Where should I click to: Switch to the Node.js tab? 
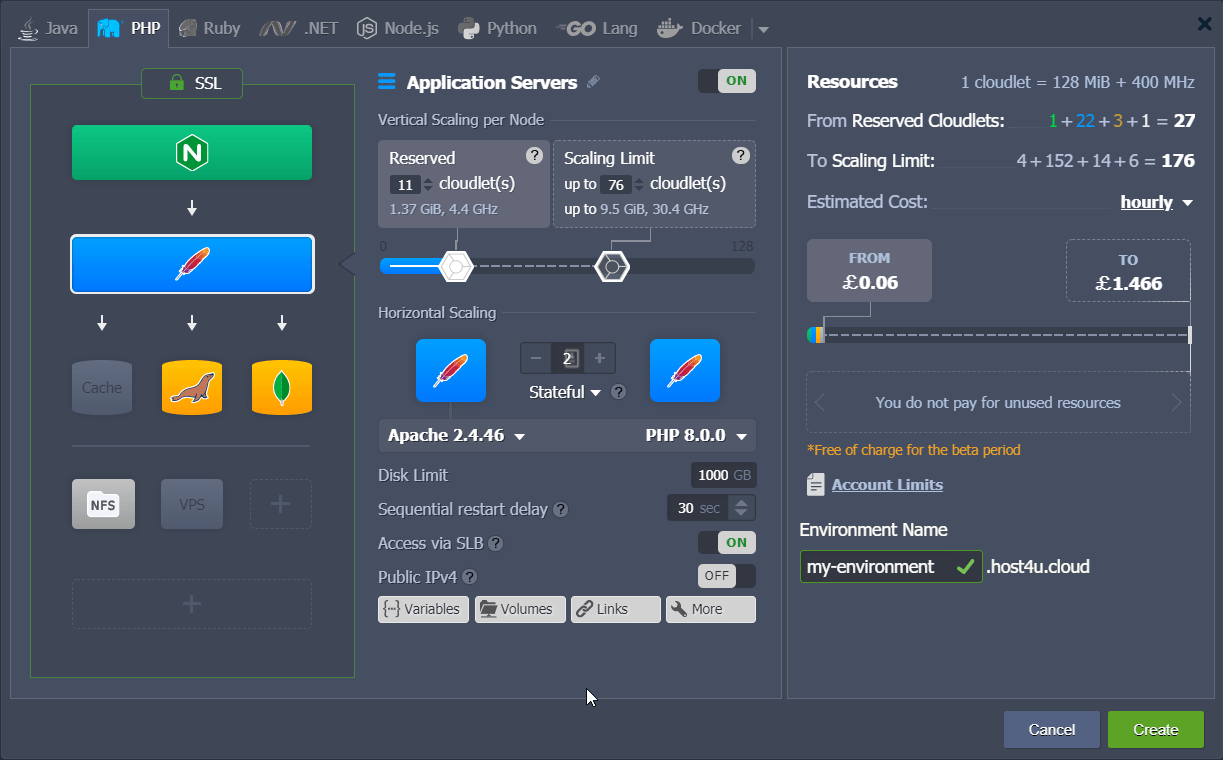click(x=397, y=27)
